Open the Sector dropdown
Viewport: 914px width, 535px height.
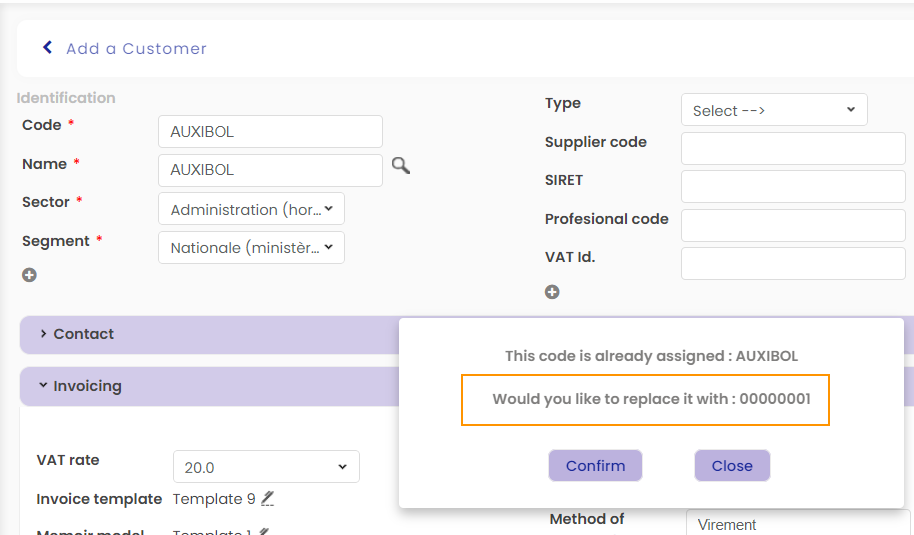[251, 209]
